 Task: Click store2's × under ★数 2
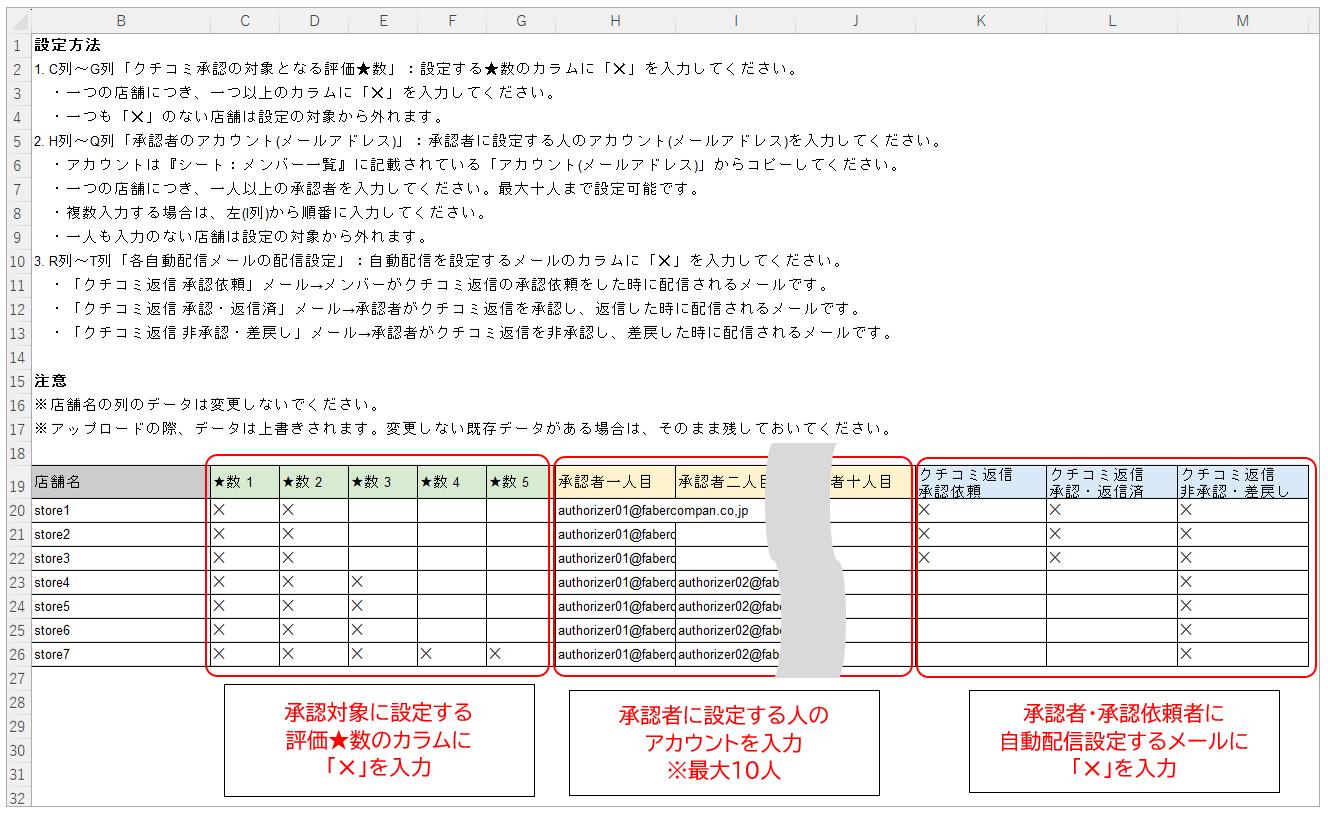click(288, 534)
